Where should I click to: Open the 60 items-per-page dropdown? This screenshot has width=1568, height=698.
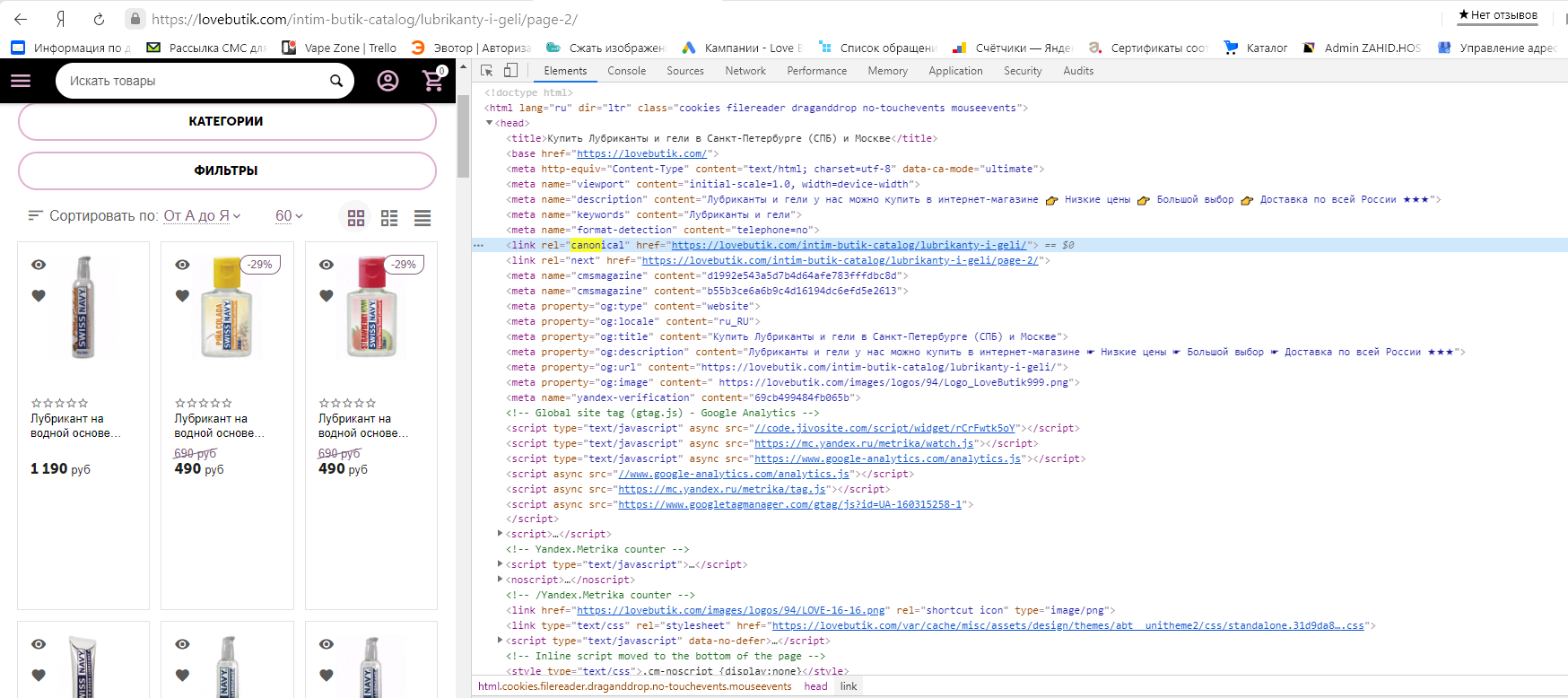coord(289,216)
